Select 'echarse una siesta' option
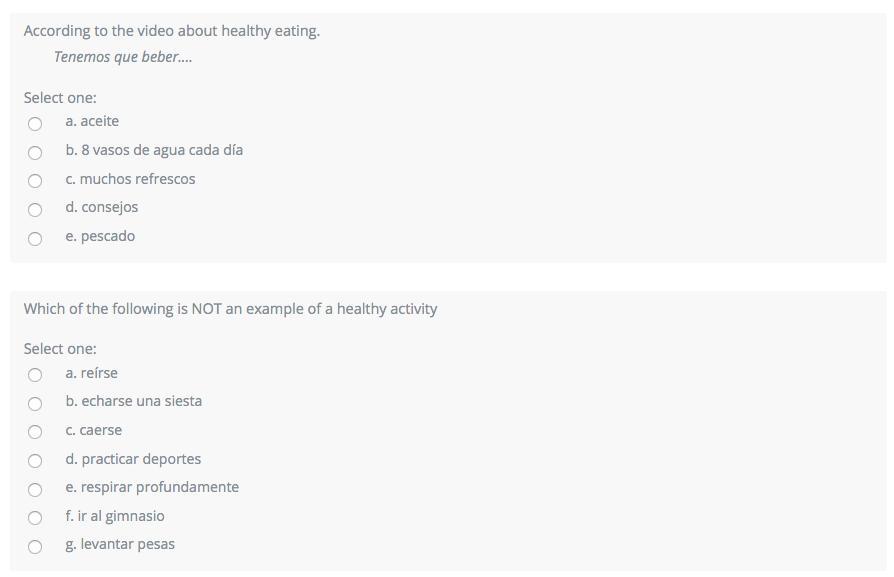The image size is (894, 577). point(35,404)
